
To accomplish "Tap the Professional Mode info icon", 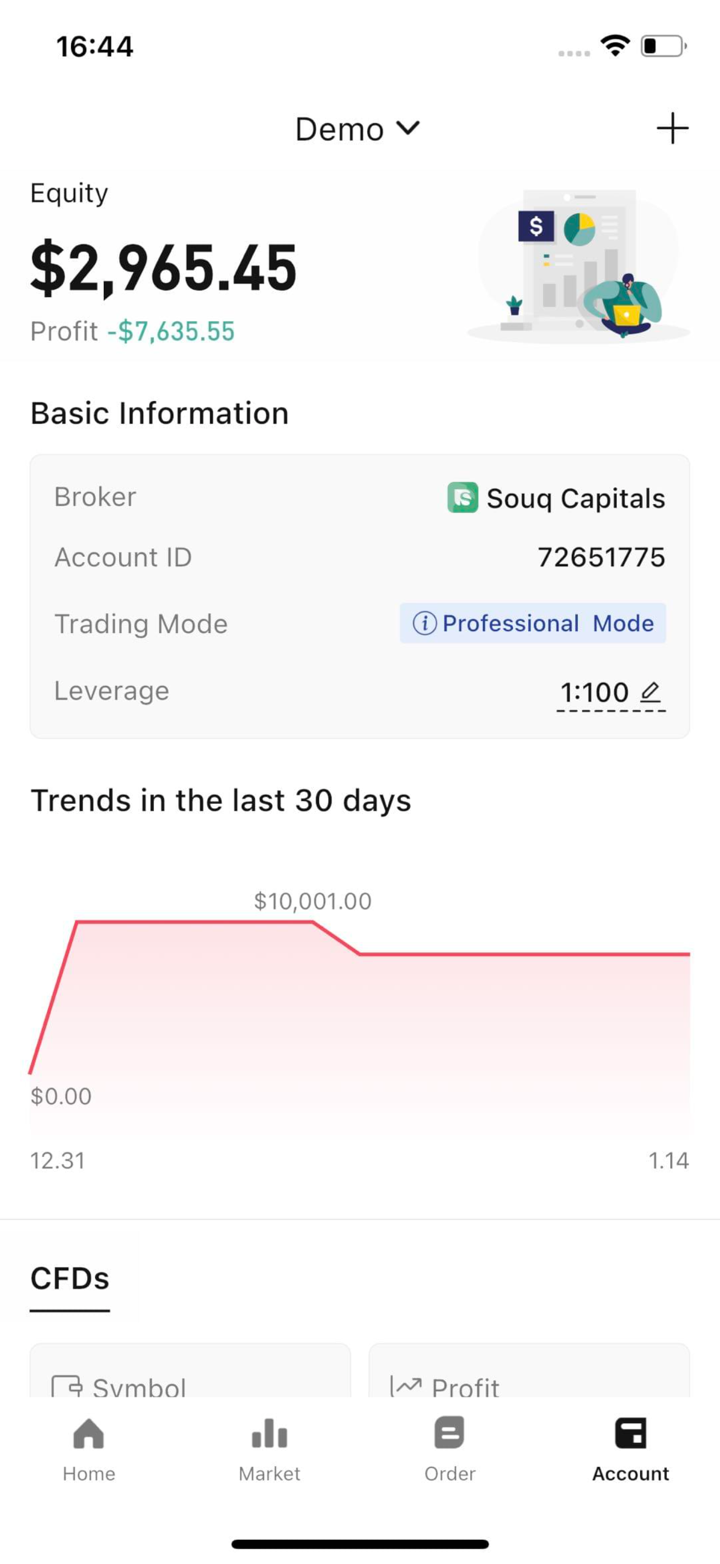I will point(424,624).
